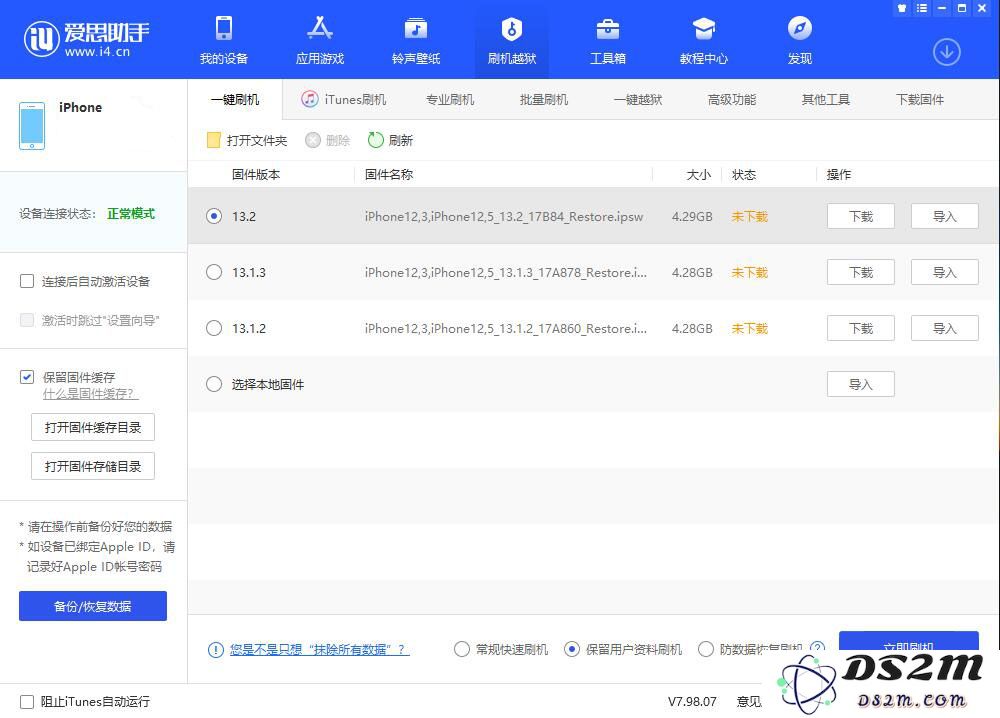Viewport: 1000px width, 718px height.
Task: Open 发现 discover section
Action: pyautogui.click(x=800, y=40)
